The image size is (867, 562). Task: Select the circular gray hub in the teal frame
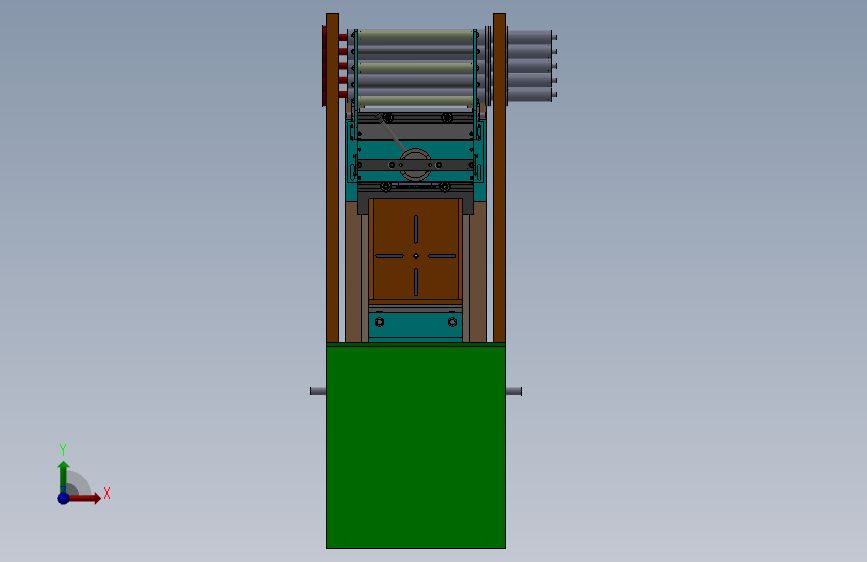coord(415,164)
